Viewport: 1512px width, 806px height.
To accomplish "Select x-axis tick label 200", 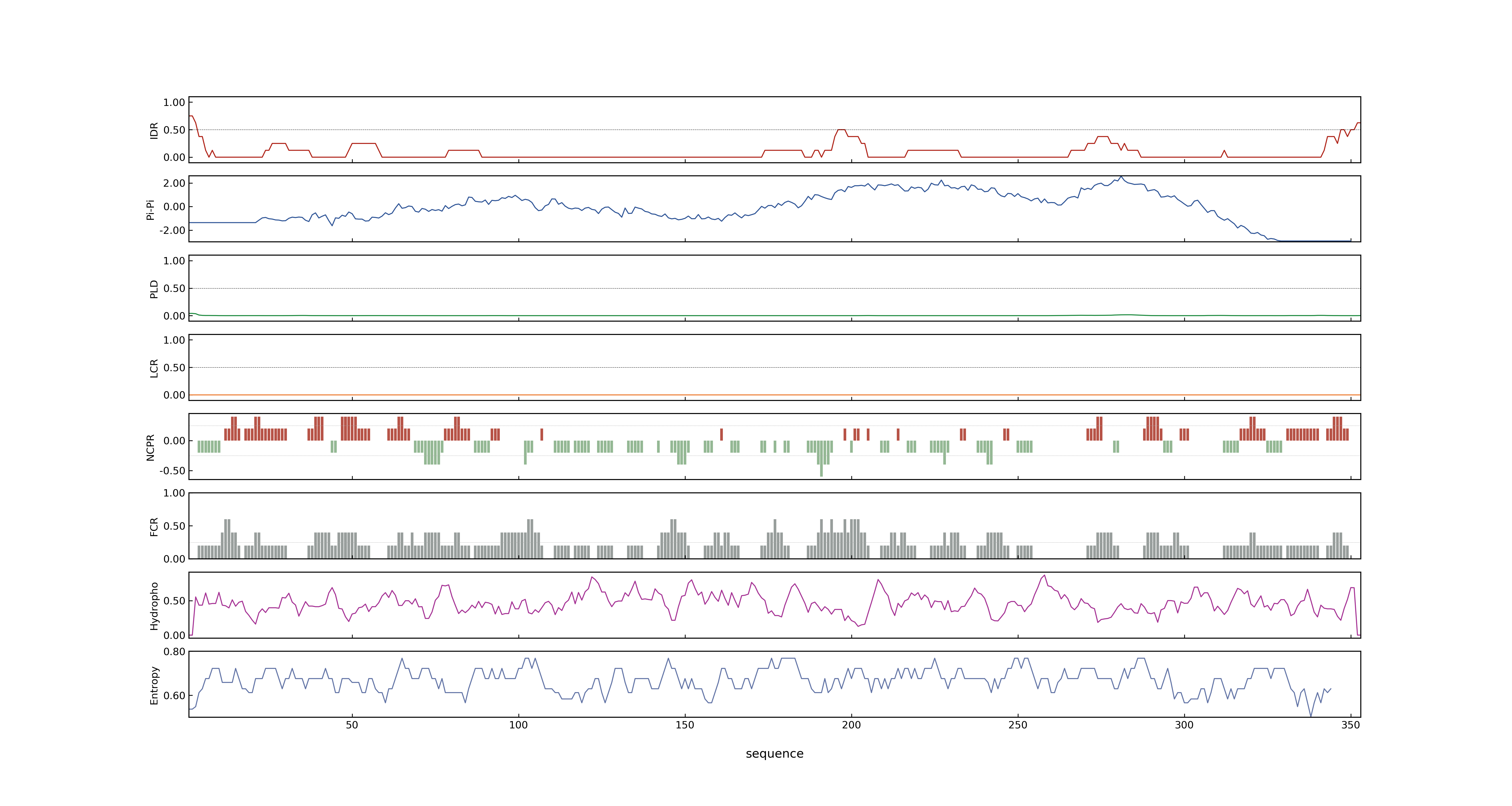I will [851, 725].
